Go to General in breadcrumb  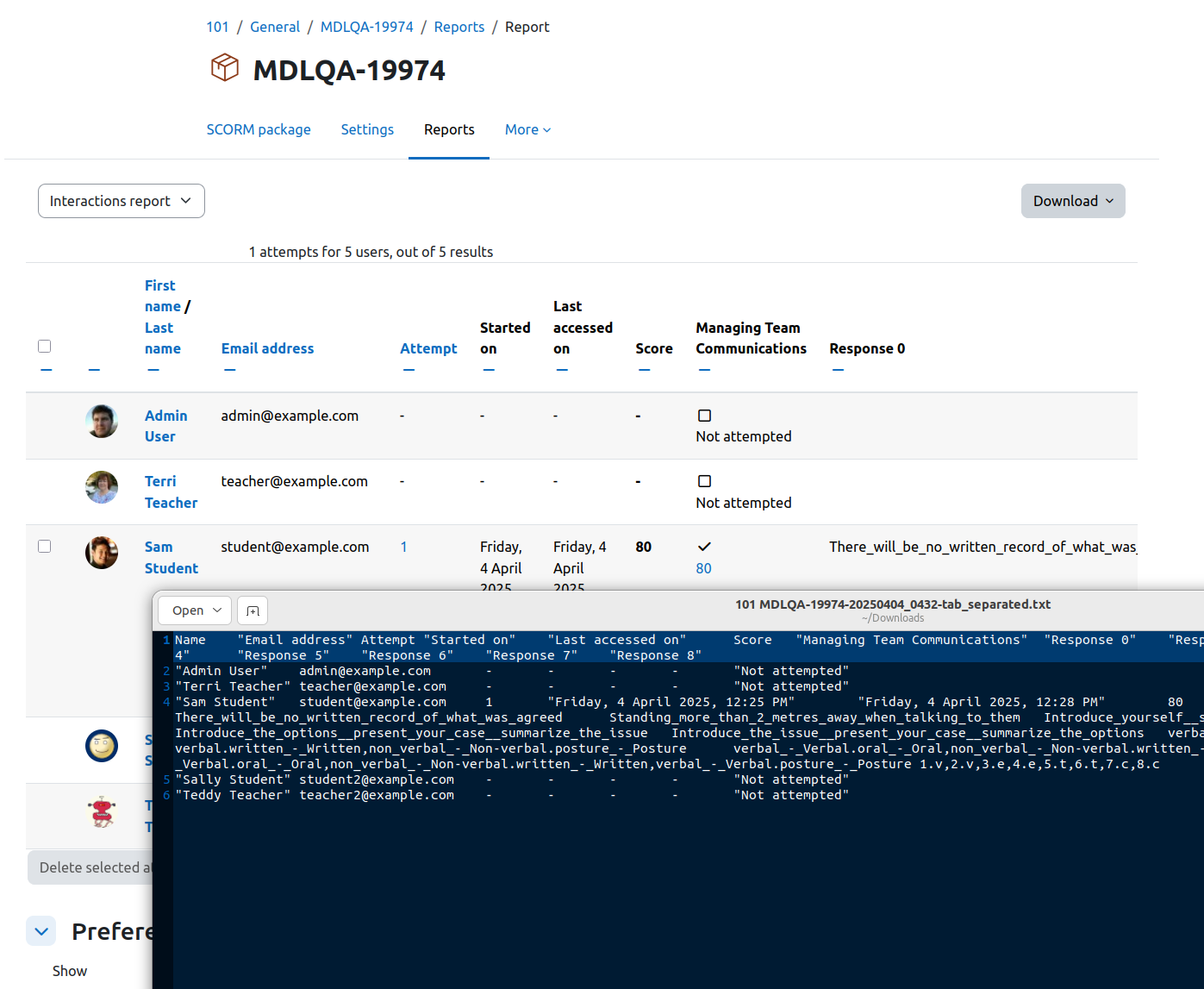click(x=275, y=27)
